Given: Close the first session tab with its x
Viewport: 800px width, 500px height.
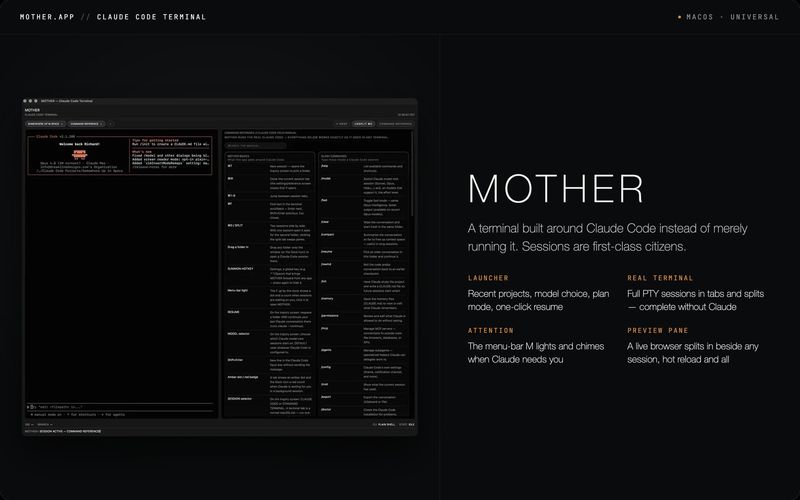Looking at the screenshot, I should point(62,123).
